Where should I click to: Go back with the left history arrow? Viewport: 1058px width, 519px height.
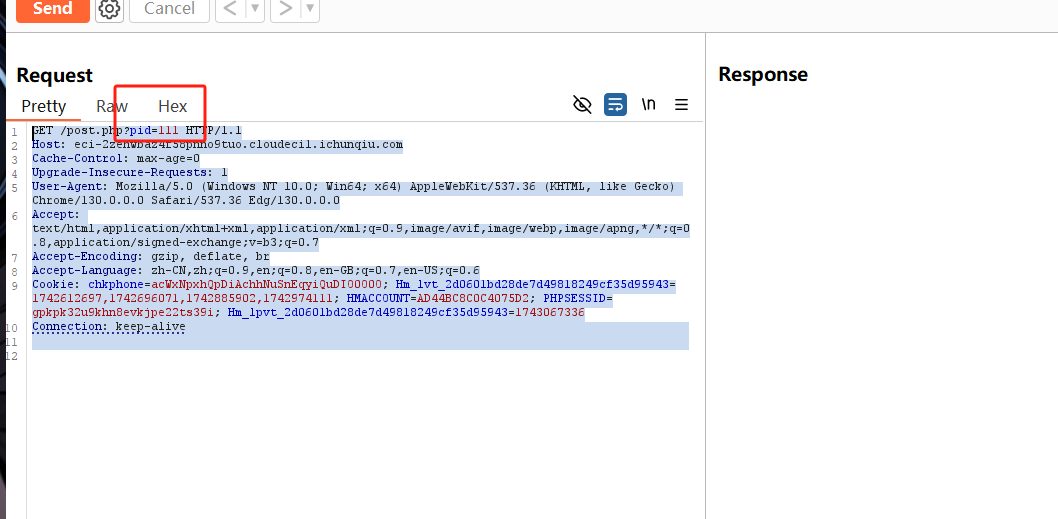[230, 9]
